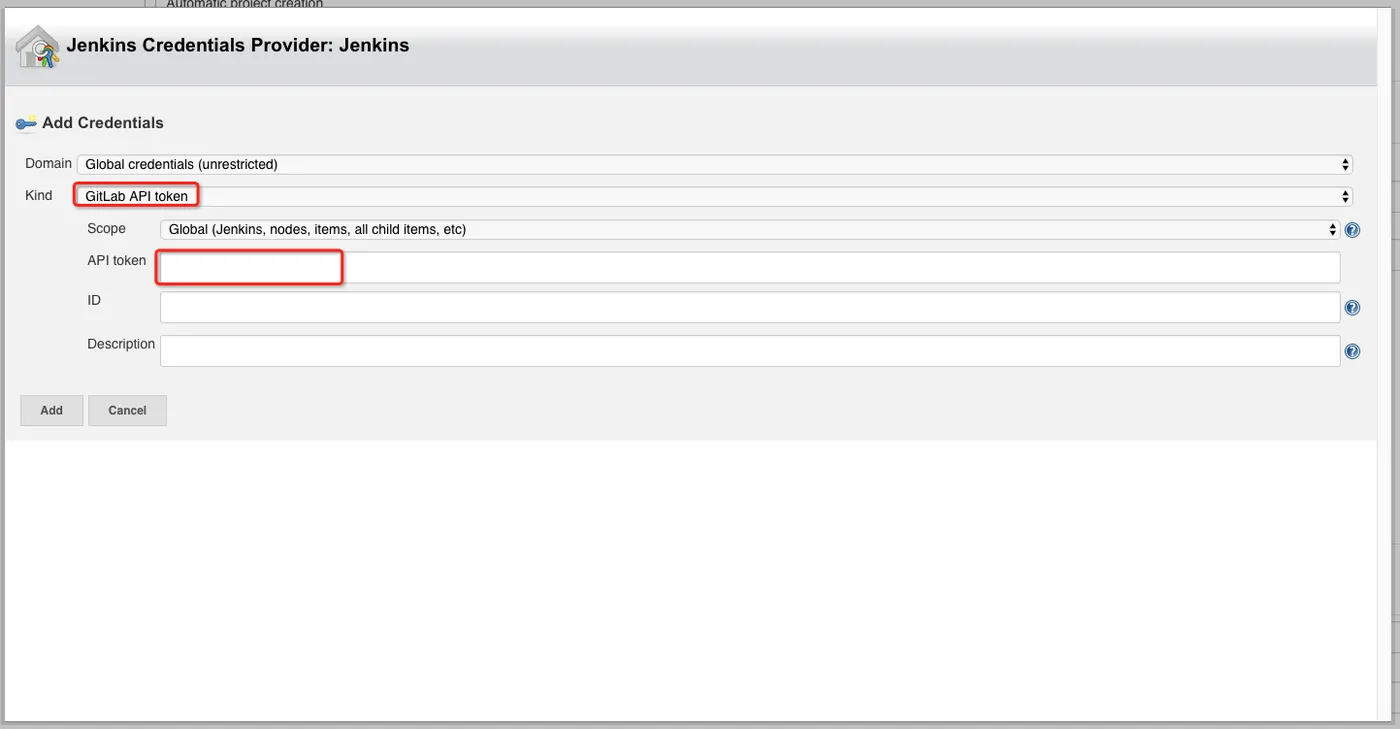Open help for the Description field
Viewport: 1400px width, 729px height.
[1352, 351]
